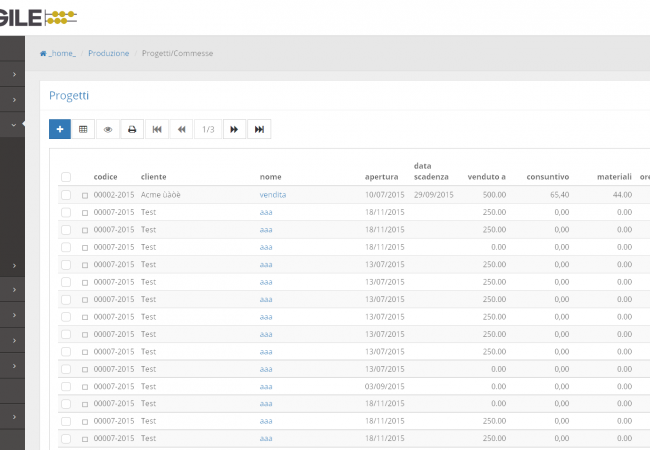The image size is (650, 450).
Task: Toggle the eye visibility icon in toolbar
Action: [x=108, y=129]
